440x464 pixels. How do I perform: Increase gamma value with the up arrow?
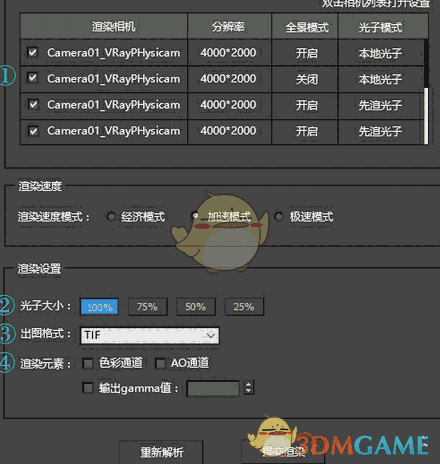(x=248, y=384)
